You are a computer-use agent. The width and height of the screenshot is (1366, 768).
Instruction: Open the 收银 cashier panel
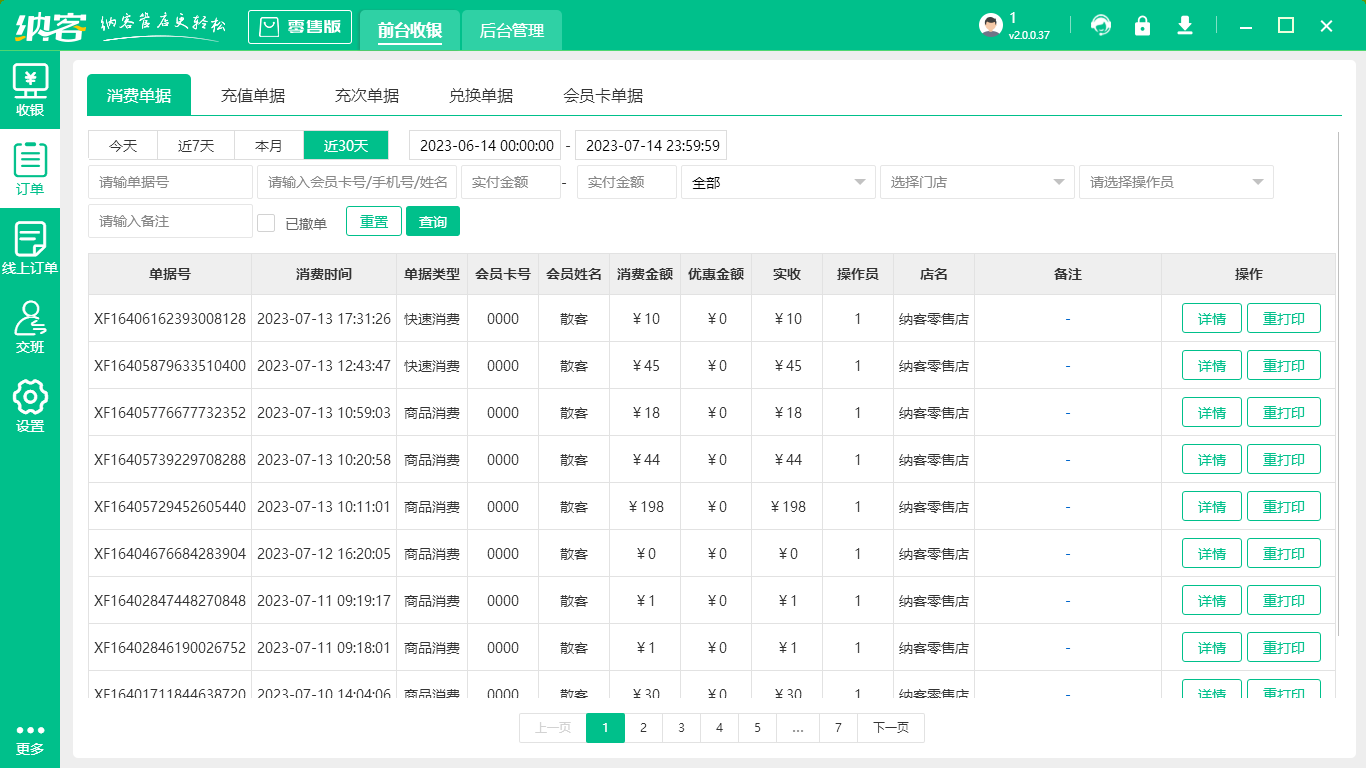click(31, 90)
